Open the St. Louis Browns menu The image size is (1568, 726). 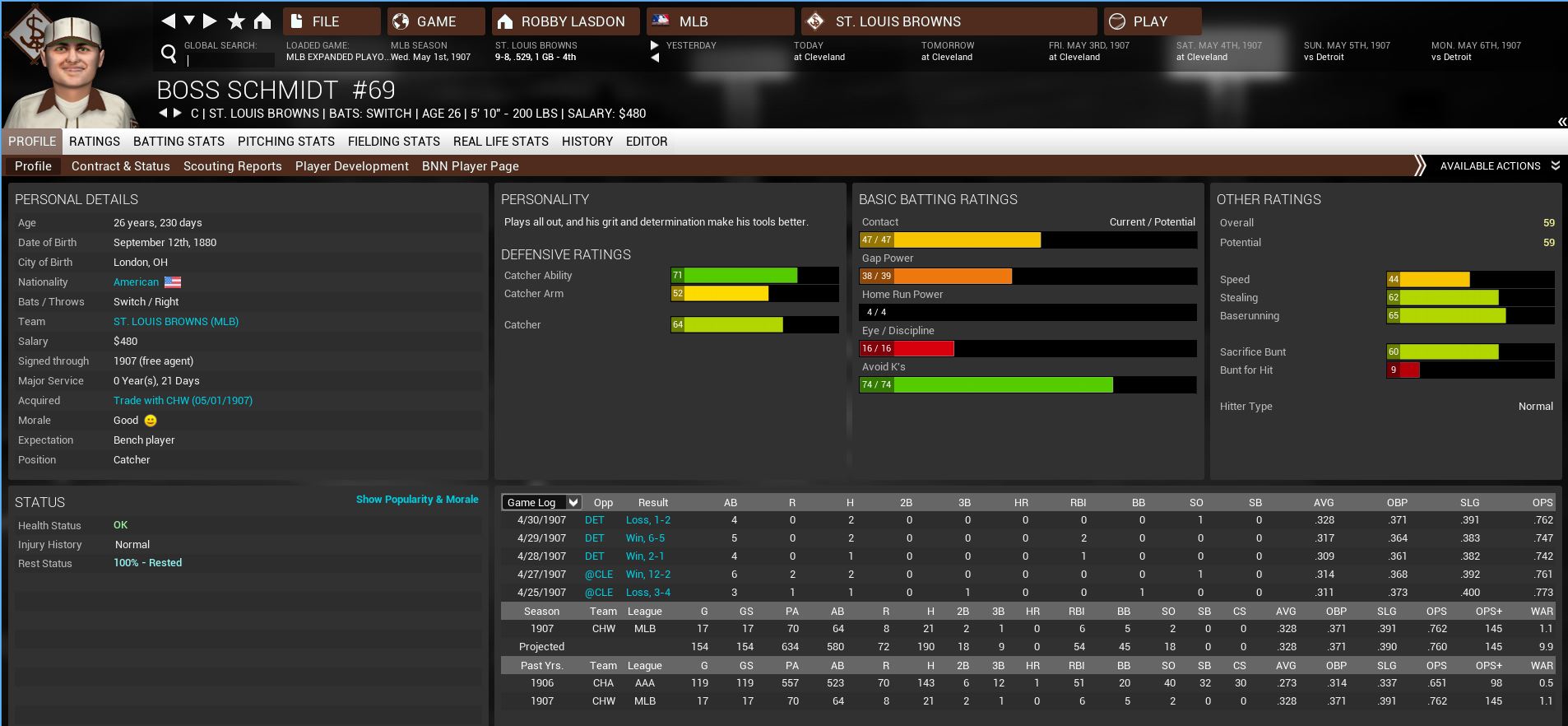pos(949,21)
